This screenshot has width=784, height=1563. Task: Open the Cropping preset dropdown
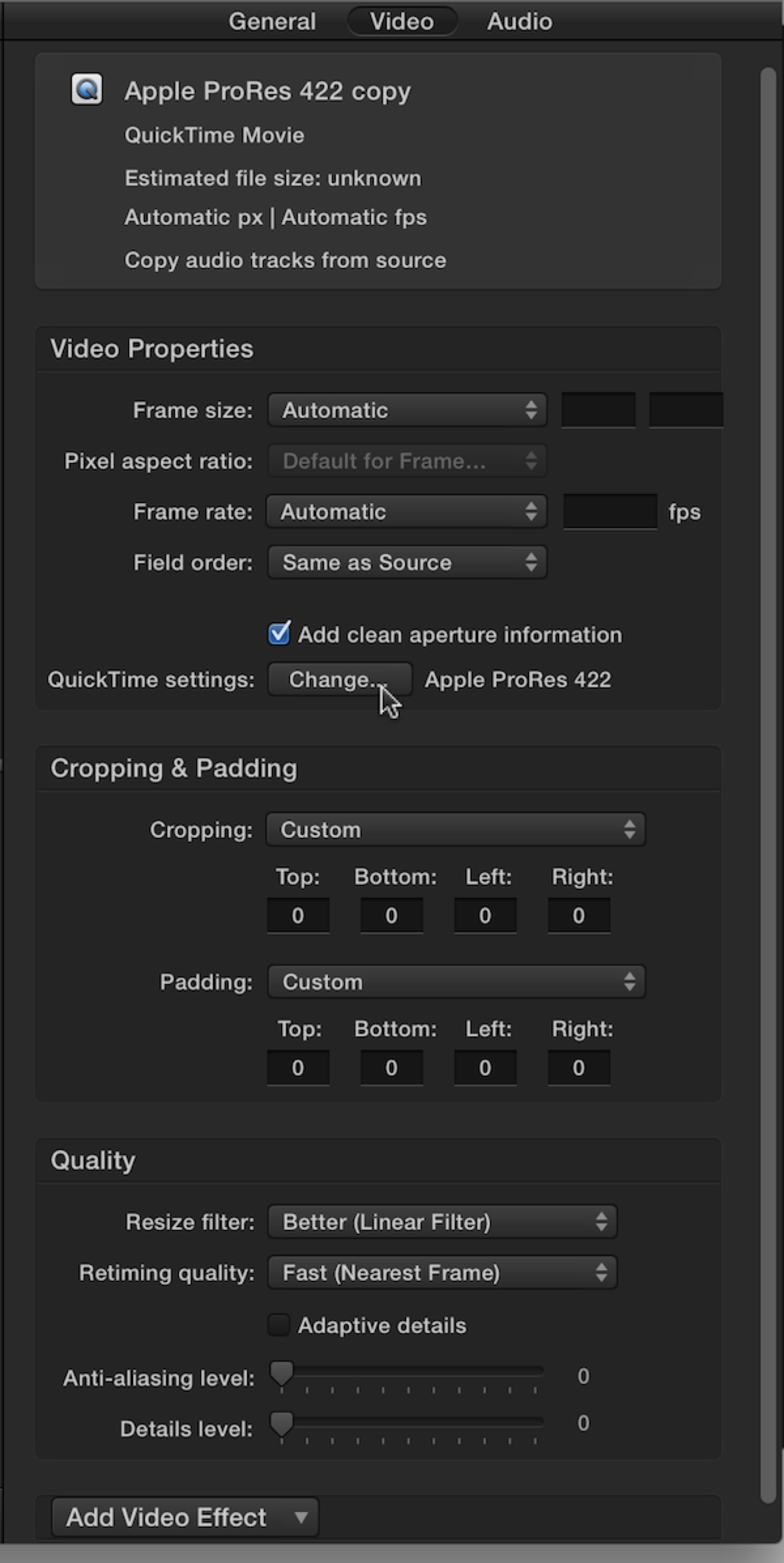coord(456,829)
